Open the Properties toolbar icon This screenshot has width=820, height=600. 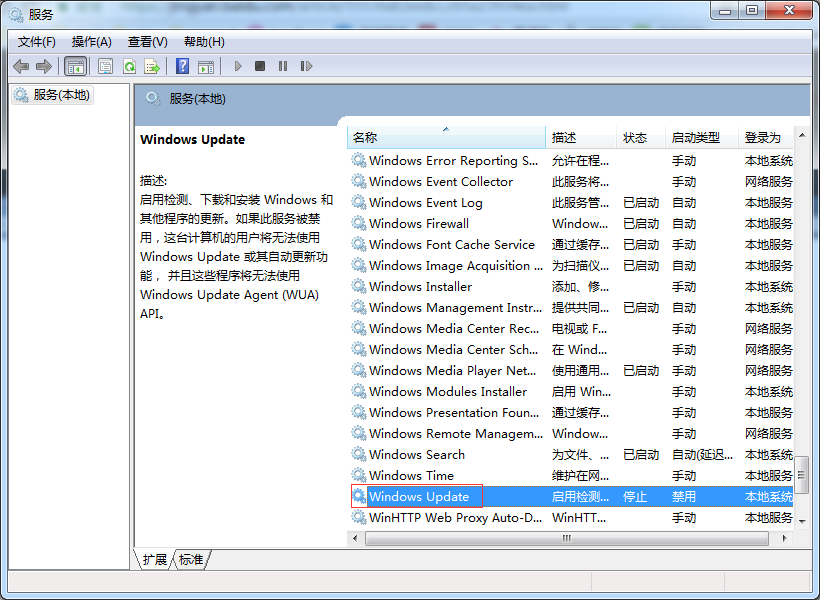click(x=106, y=66)
